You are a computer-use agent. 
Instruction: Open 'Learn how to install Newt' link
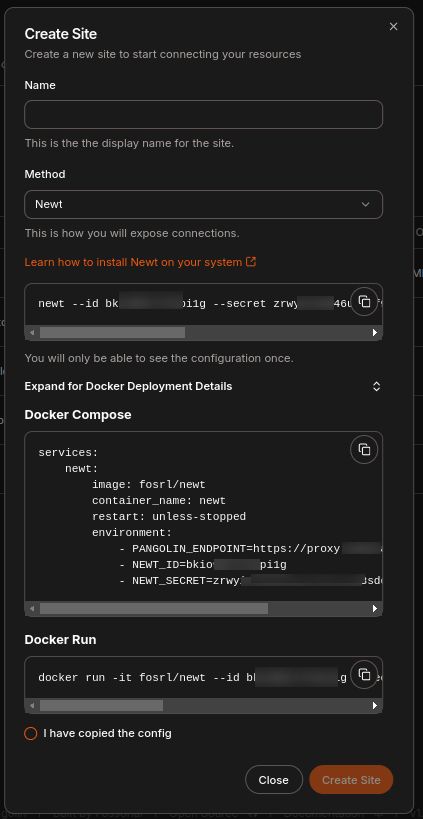coord(133,262)
